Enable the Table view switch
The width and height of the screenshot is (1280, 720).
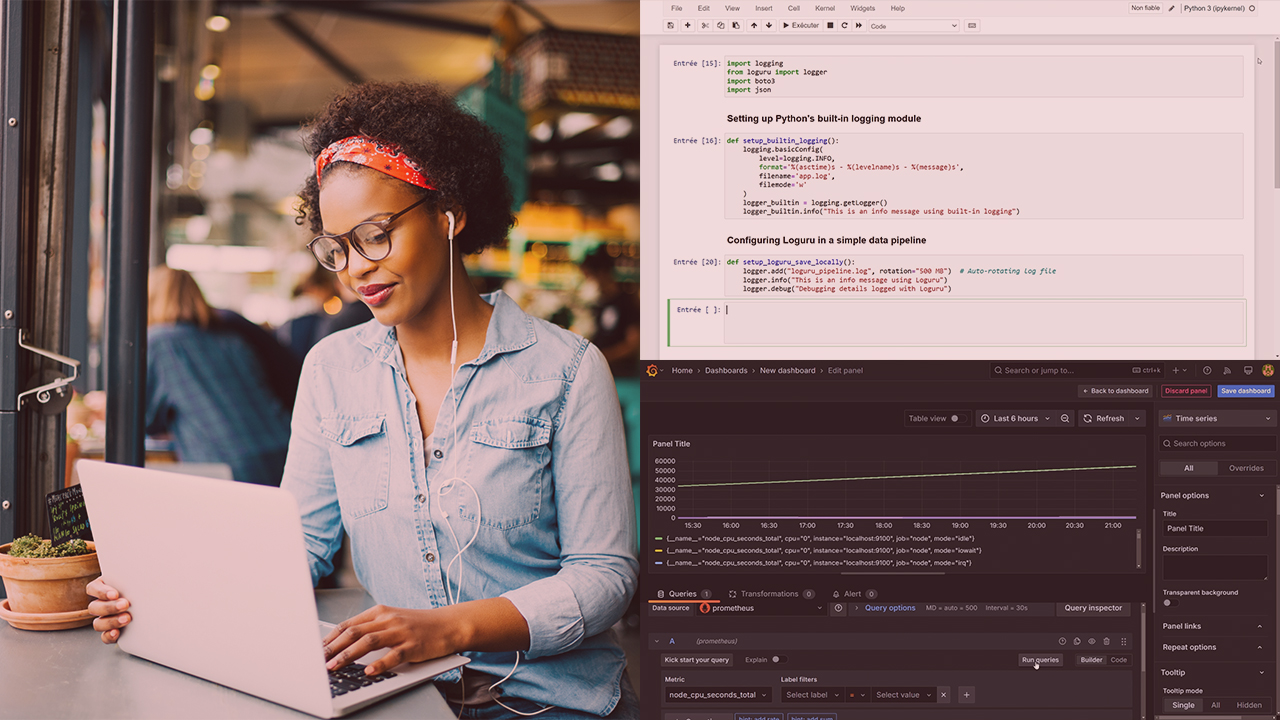957,418
